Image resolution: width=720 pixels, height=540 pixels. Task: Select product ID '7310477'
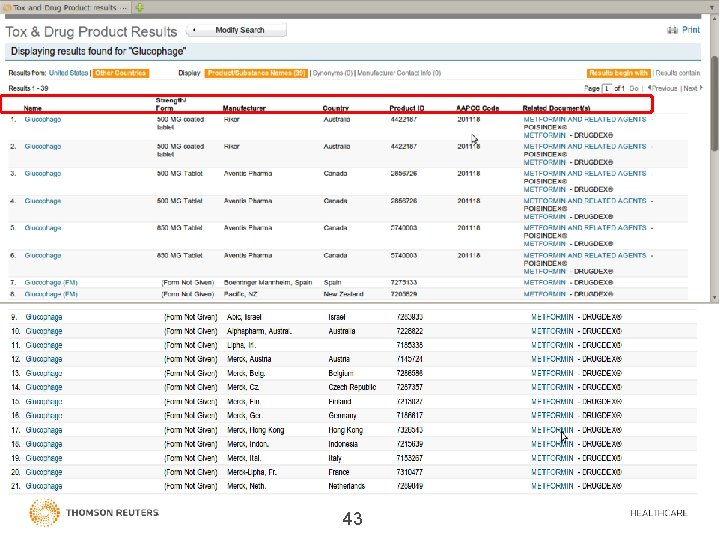(x=410, y=472)
